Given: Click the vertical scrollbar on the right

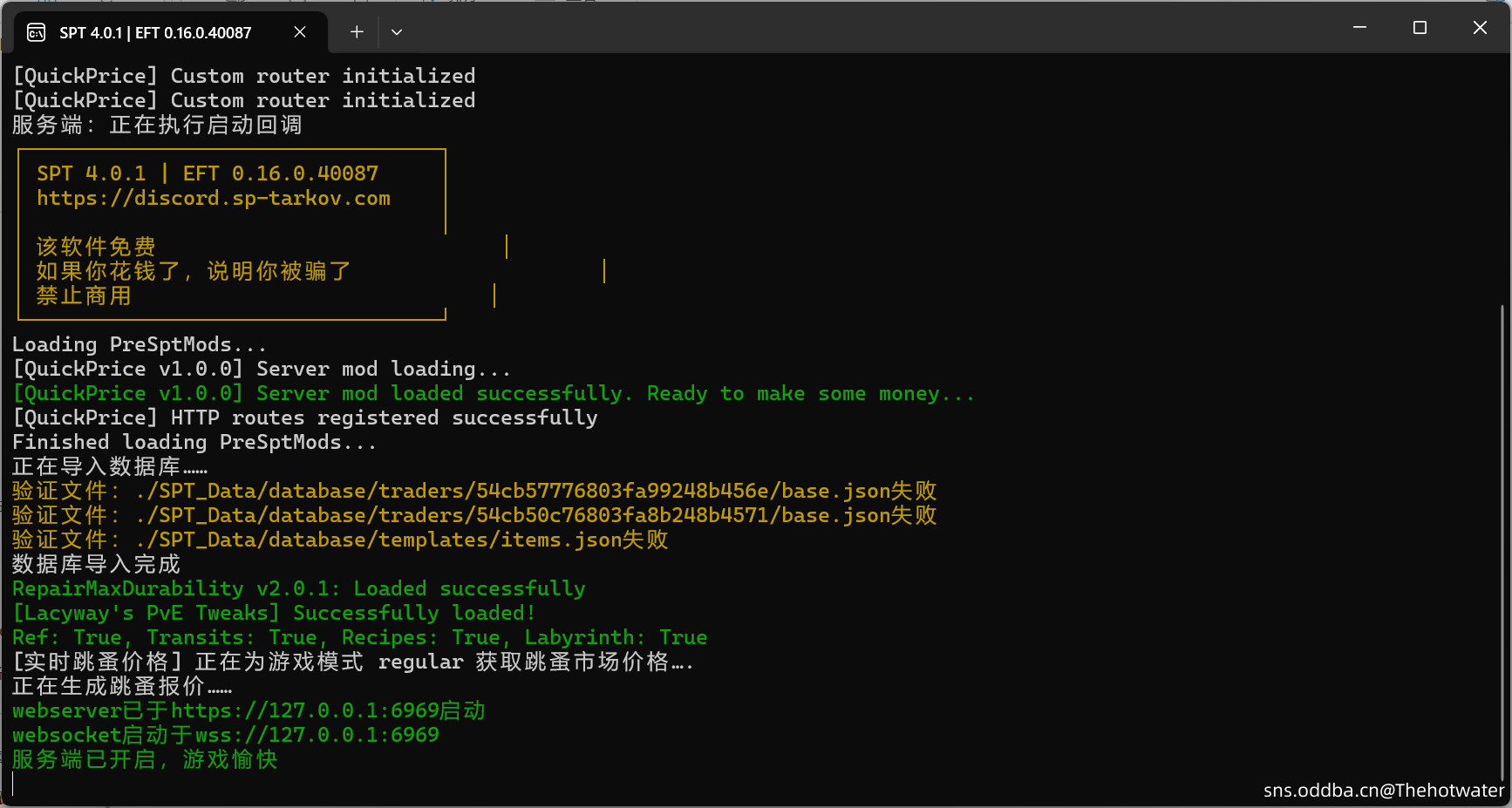Looking at the screenshot, I should 1502,523.
